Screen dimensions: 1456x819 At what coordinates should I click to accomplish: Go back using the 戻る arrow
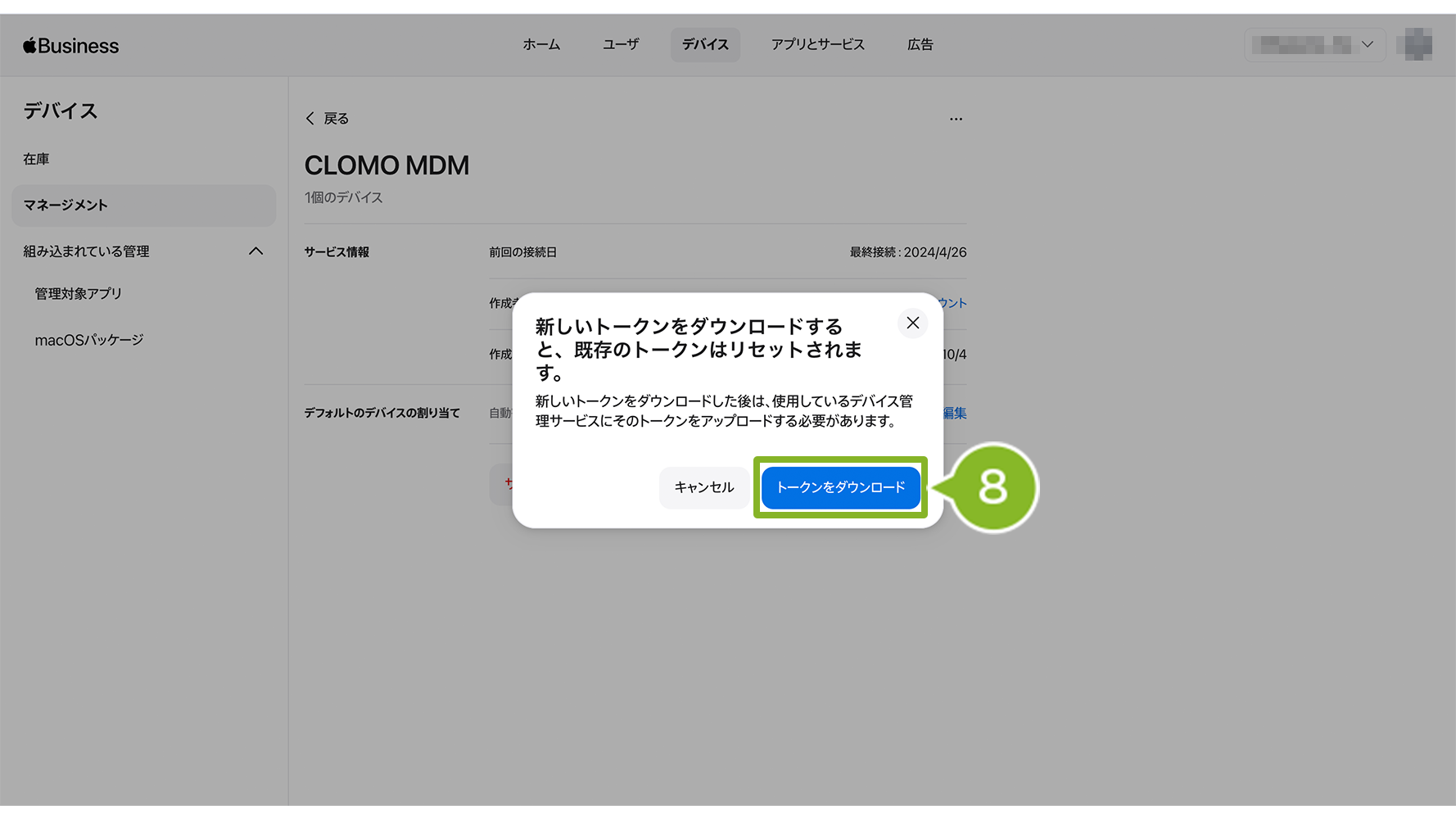pyautogui.click(x=328, y=119)
